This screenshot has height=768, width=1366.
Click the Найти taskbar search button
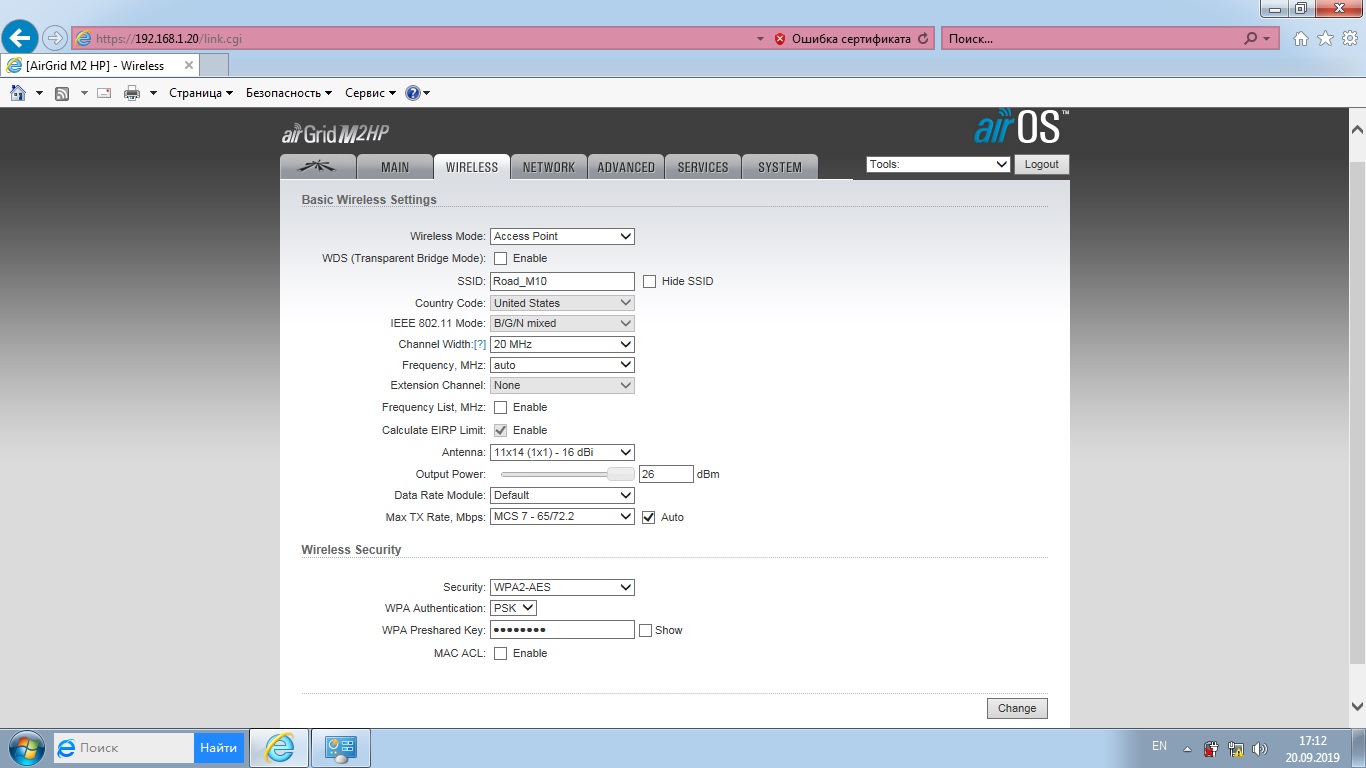tap(218, 748)
